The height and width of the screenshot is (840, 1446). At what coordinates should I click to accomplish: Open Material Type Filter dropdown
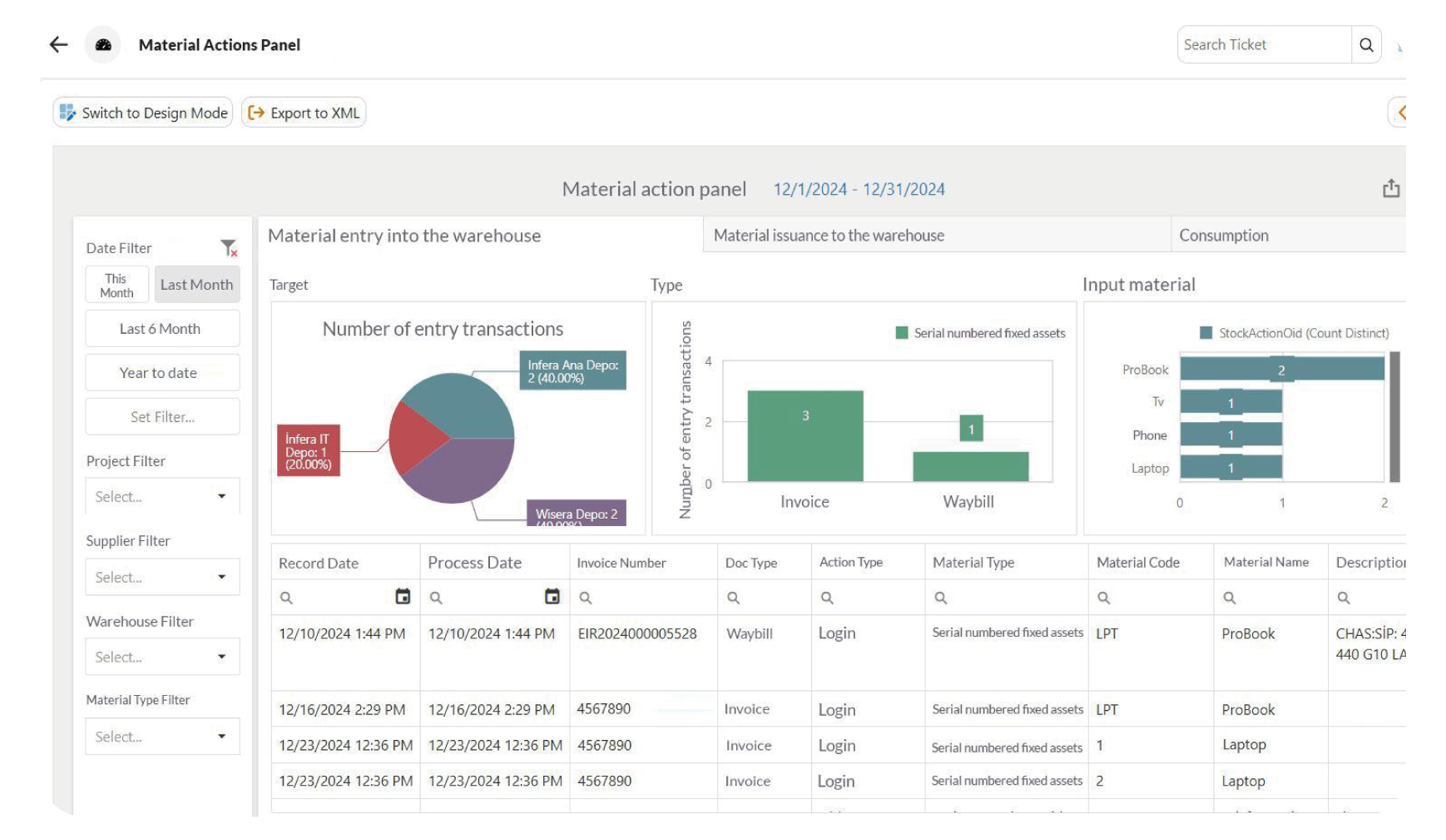coord(163,737)
